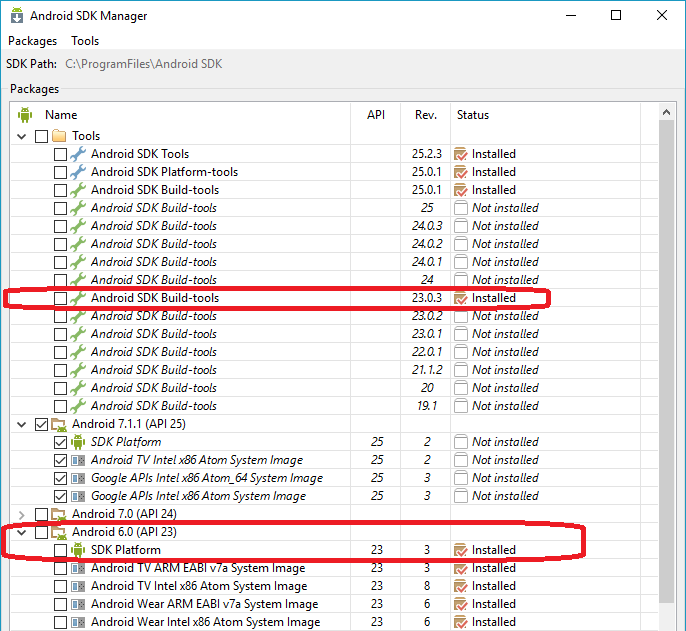Collapse the Tools group
The width and height of the screenshot is (686, 631).
pos(21,136)
